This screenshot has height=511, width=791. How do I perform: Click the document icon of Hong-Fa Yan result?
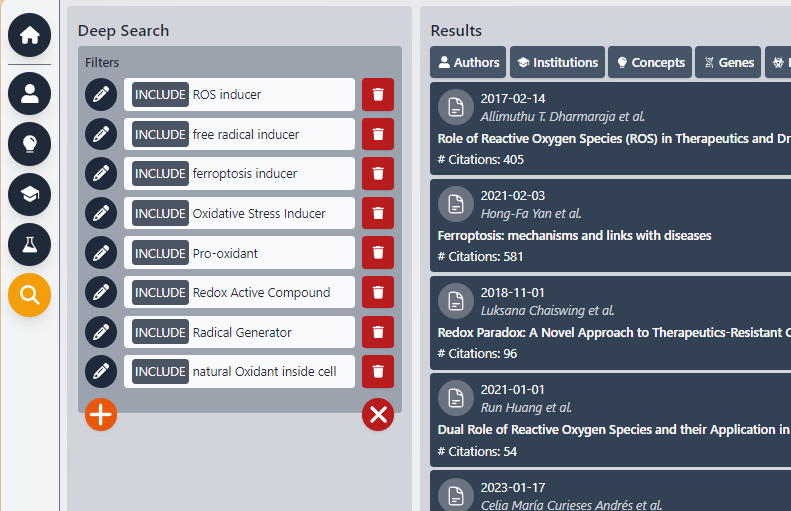pyautogui.click(x=456, y=204)
